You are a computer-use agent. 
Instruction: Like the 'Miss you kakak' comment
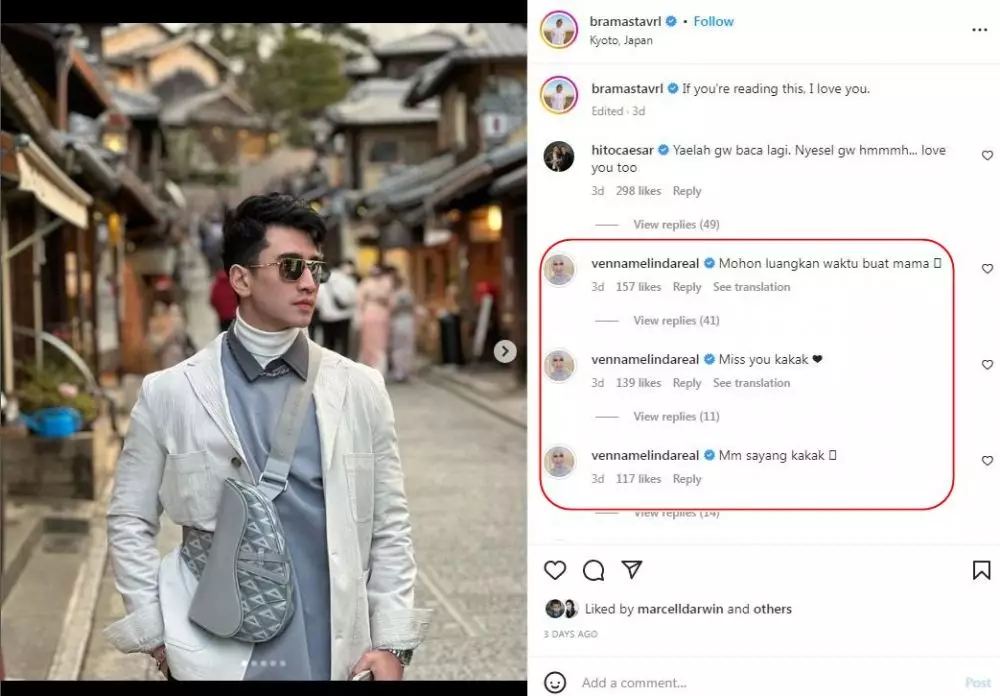pos(987,364)
